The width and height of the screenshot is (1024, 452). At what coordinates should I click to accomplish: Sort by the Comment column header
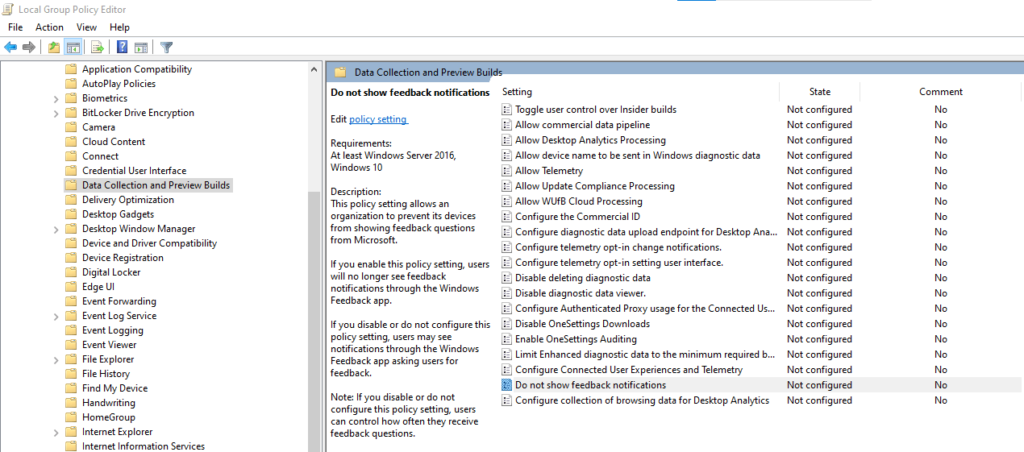pos(940,91)
